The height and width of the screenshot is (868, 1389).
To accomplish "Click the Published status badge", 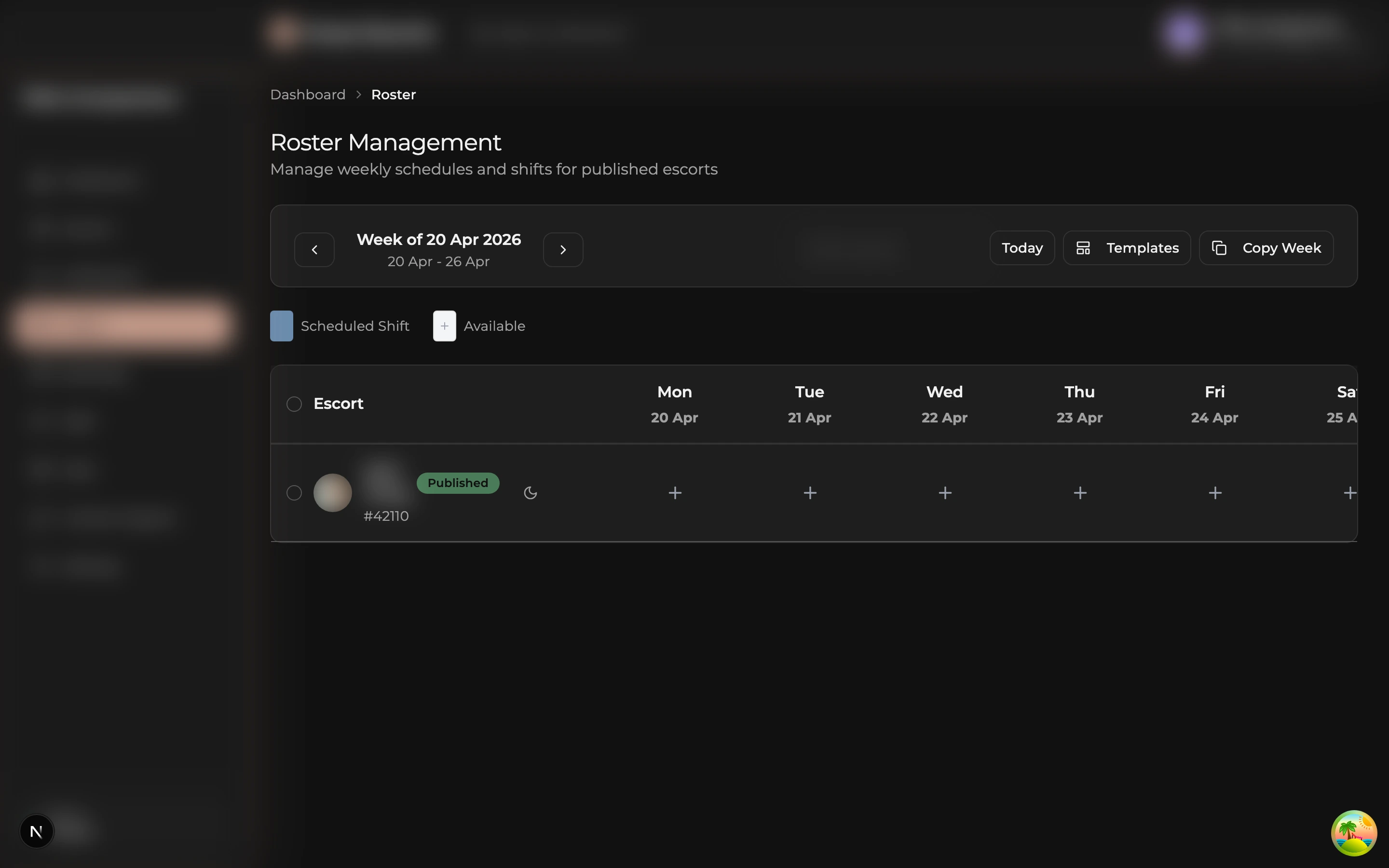I will [x=457, y=483].
